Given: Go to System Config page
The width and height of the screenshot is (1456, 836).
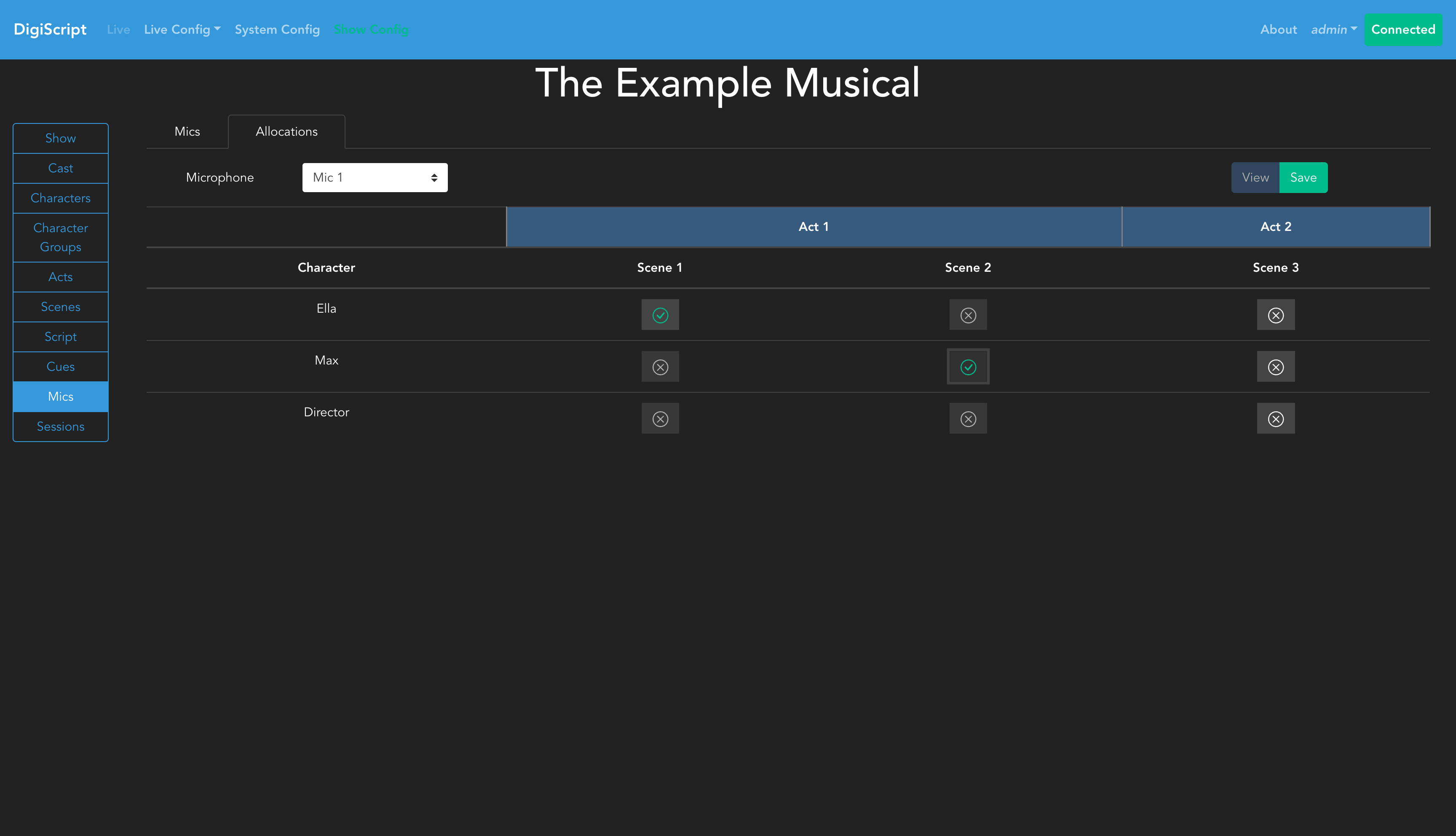Looking at the screenshot, I should 277,29.
